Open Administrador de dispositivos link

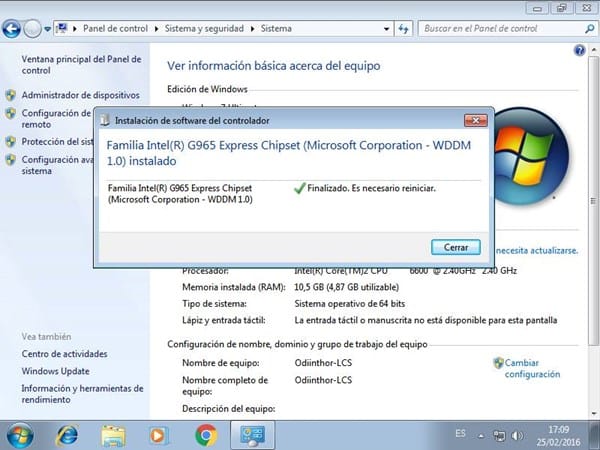click(x=80, y=95)
